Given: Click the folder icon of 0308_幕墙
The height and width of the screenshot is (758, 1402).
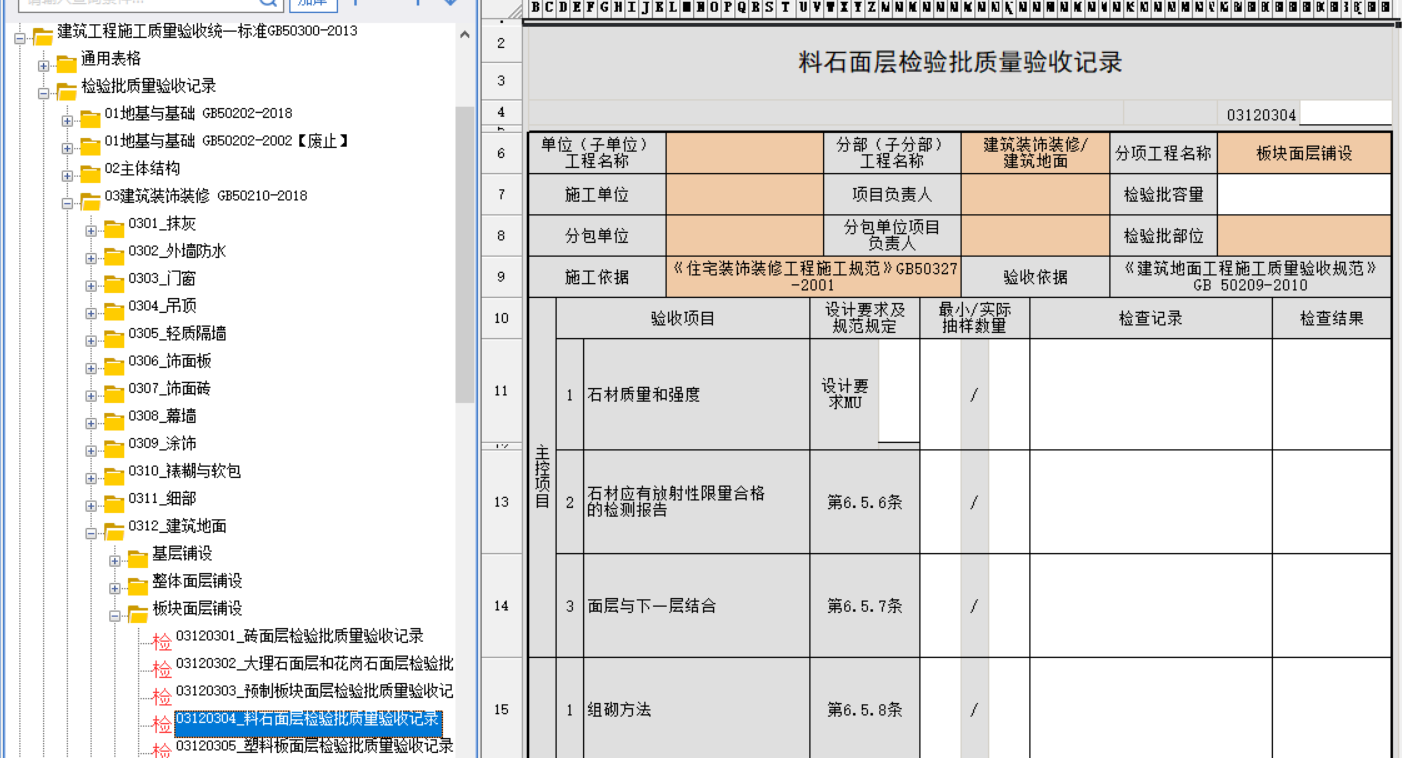Looking at the screenshot, I should pyautogui.click(x=114, y=422).
